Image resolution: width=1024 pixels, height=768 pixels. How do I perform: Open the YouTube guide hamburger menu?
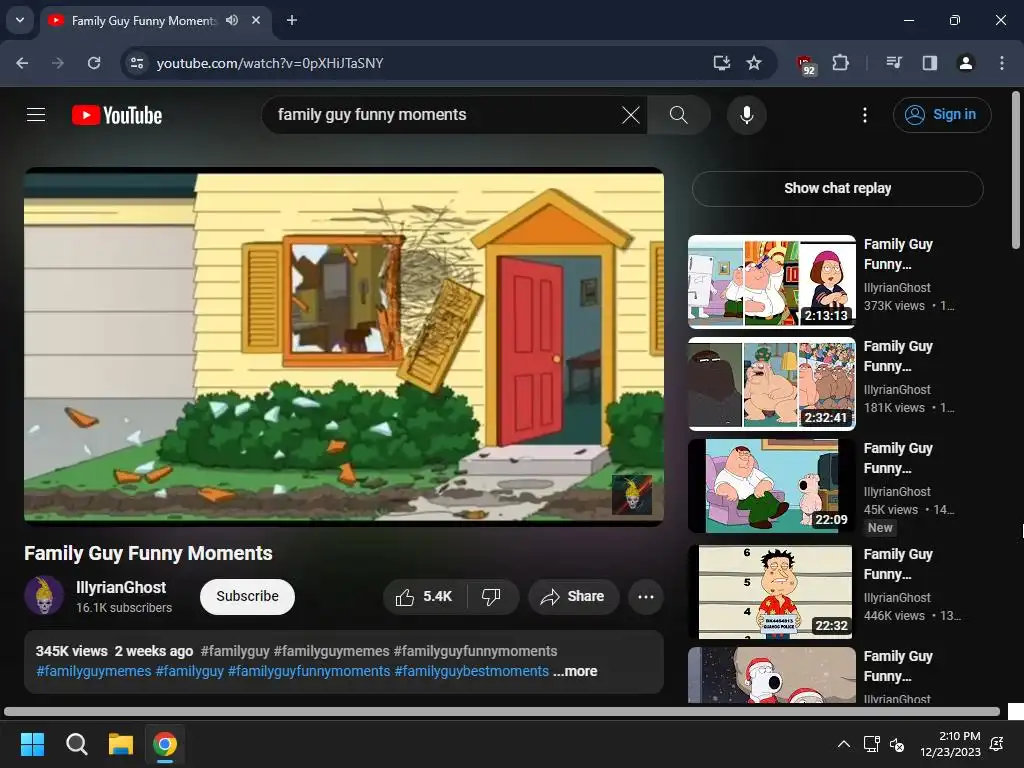click(36, 115)
